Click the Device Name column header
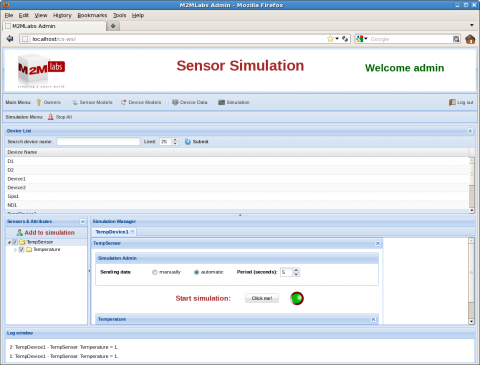 click(237, 152)
